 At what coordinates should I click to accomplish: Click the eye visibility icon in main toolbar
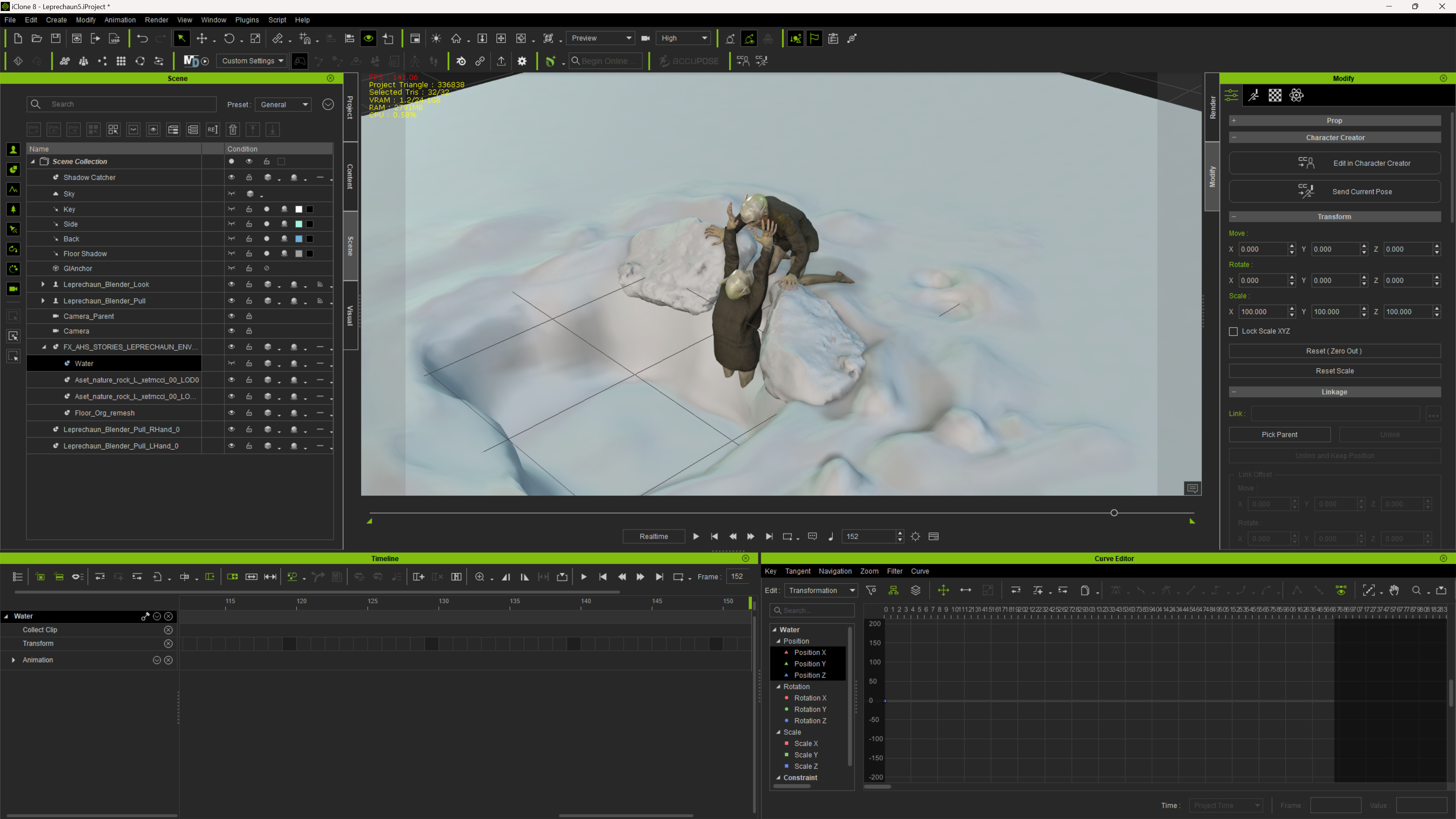click(x=369, y=38)
